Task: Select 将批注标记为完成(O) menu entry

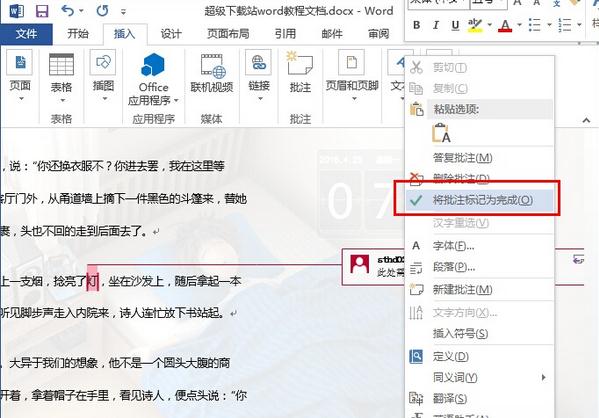Action: [x=480, y=200]
